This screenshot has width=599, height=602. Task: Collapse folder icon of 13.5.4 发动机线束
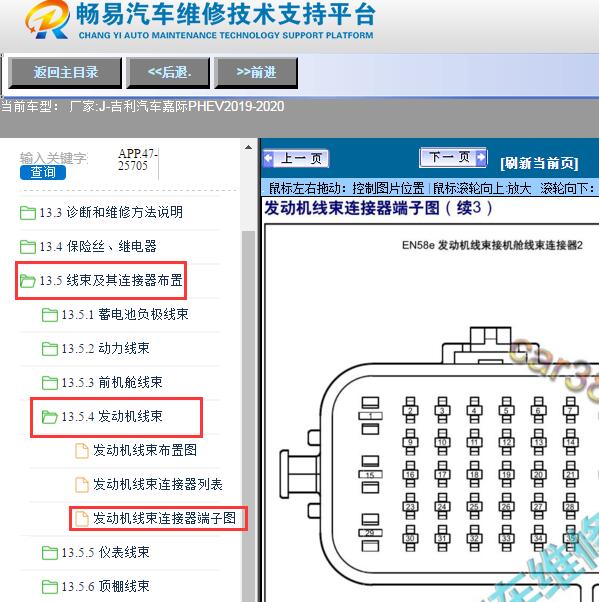(50, 417)
